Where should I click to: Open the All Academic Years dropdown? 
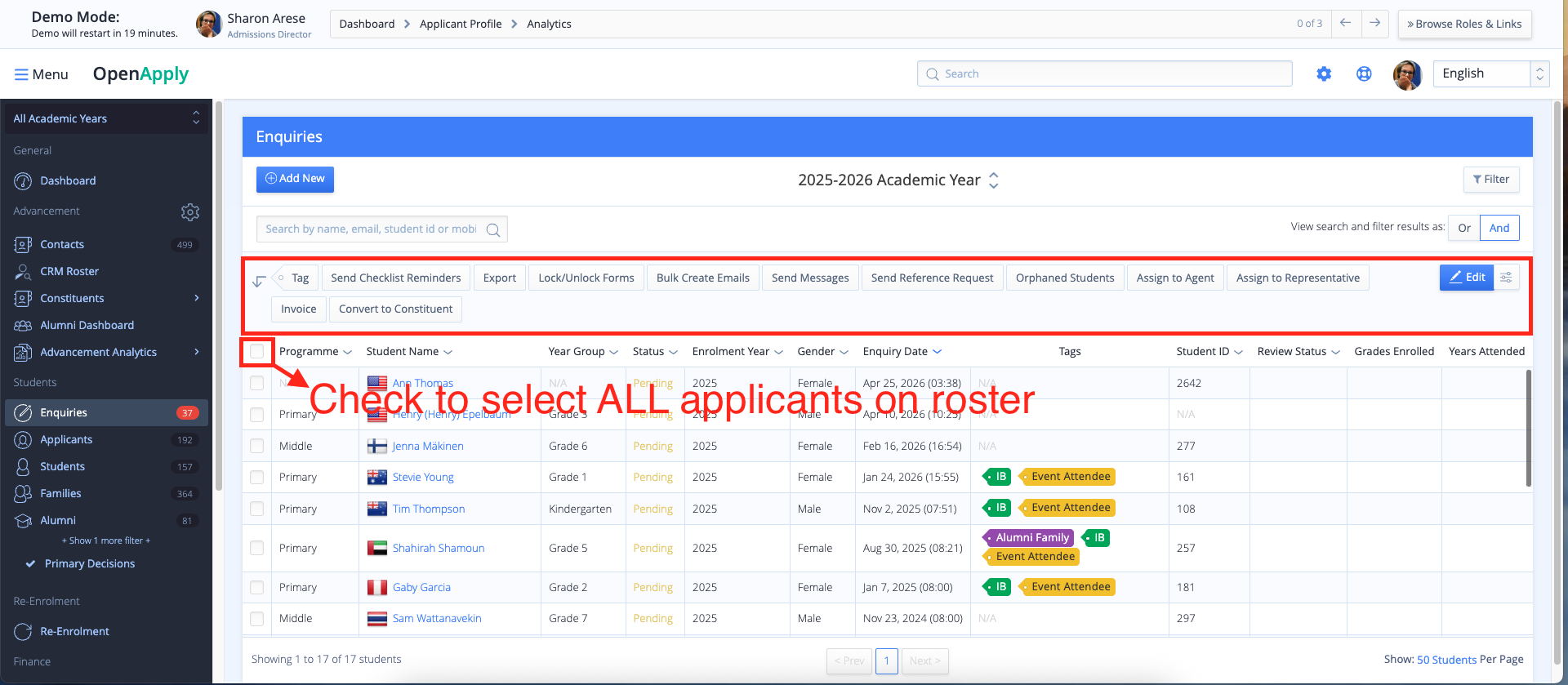(105, 119)
